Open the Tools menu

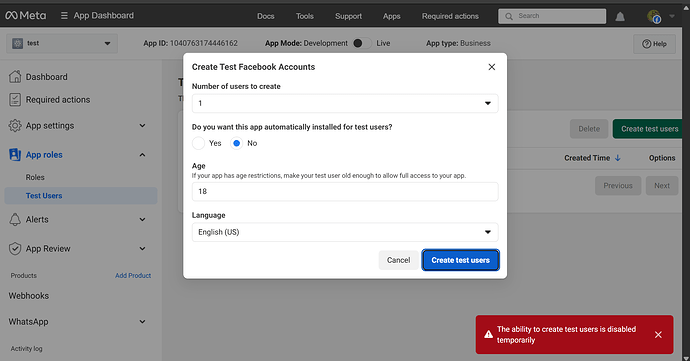click(305, 16)
